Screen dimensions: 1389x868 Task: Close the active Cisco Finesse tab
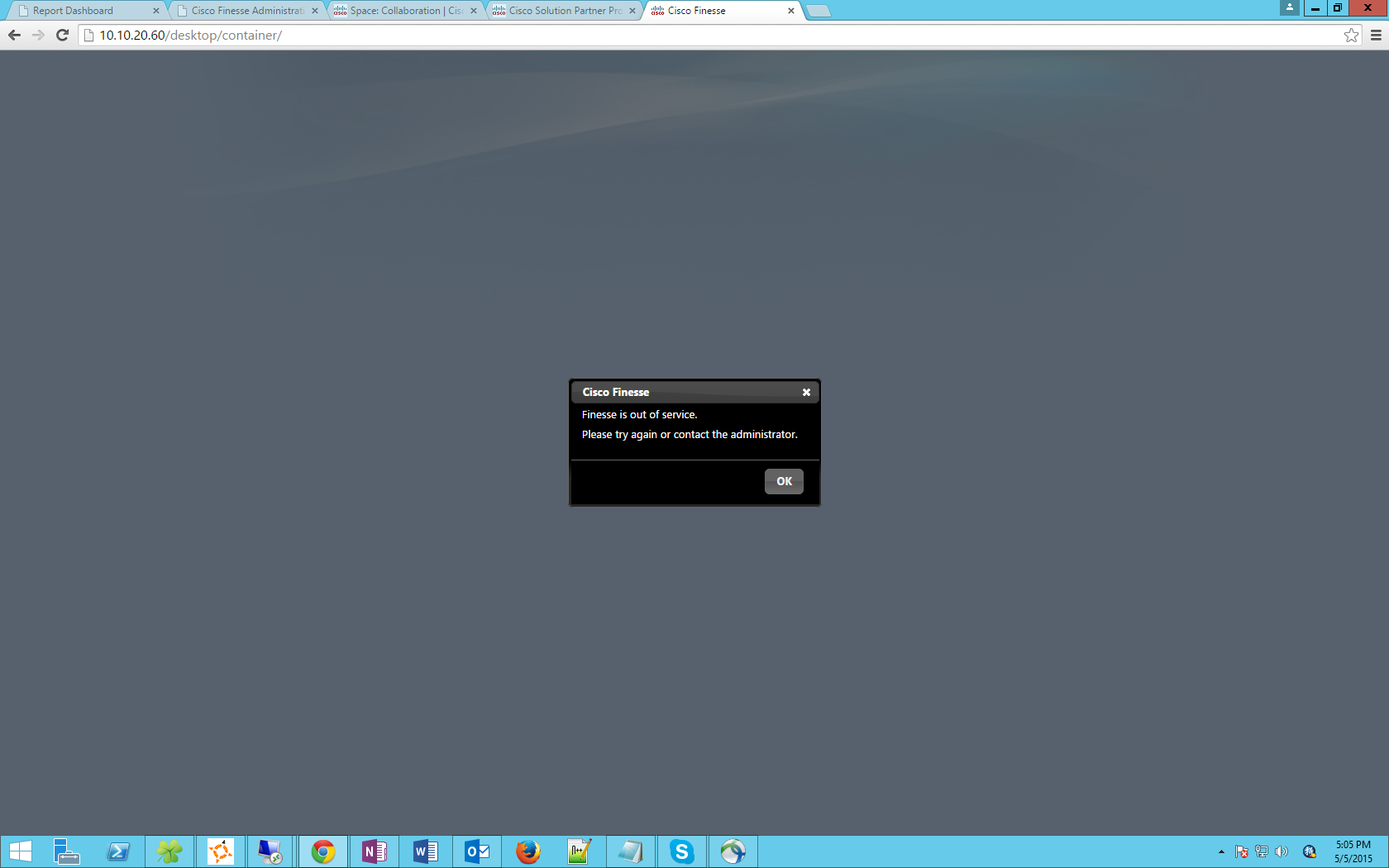pyautogui.click(x=791, y=11)
